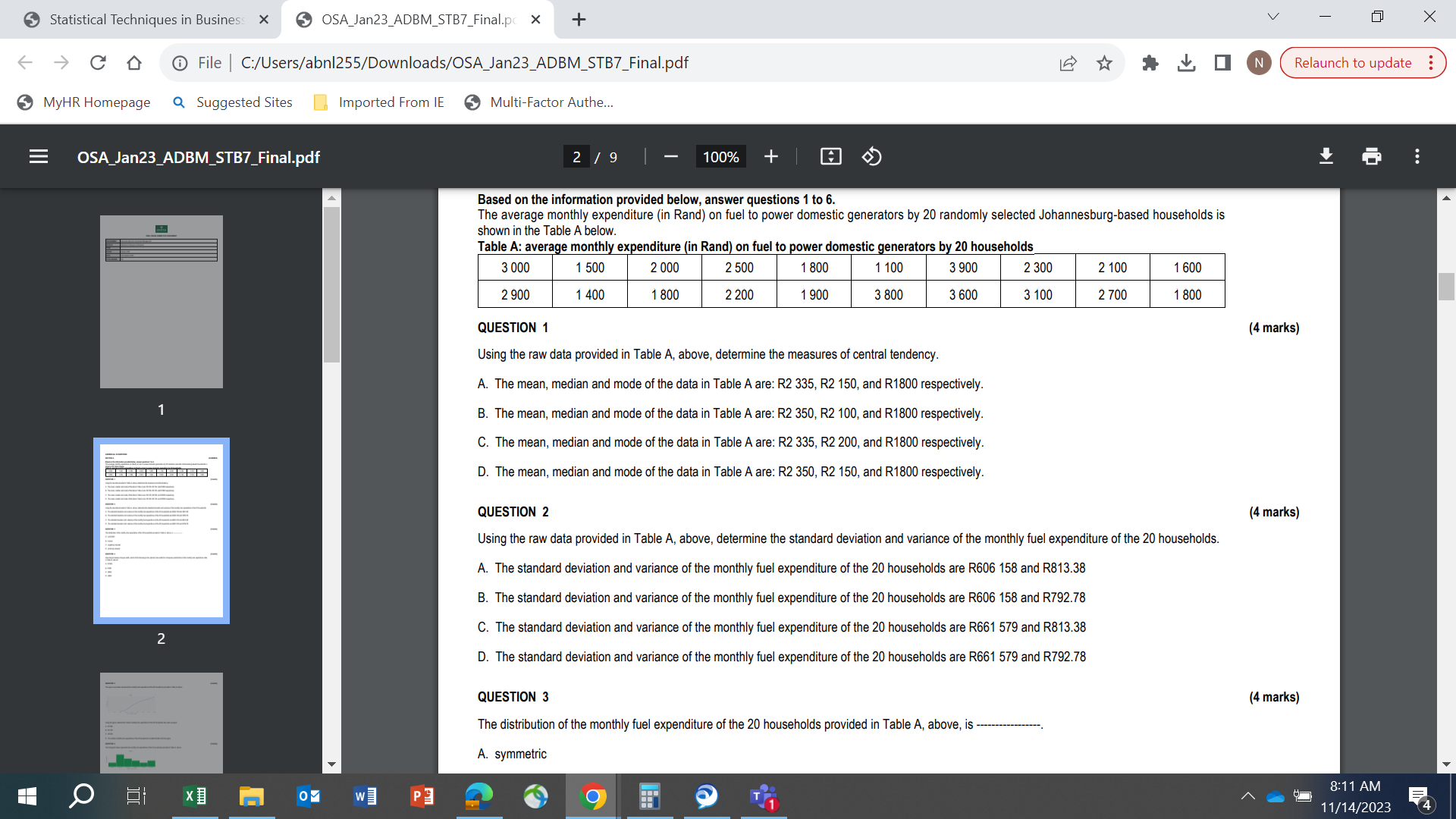Select page 1 thumbnail in sidebar
Image resolution: width=1456 pixels, height=819 pixels.
tap(162, 302)
